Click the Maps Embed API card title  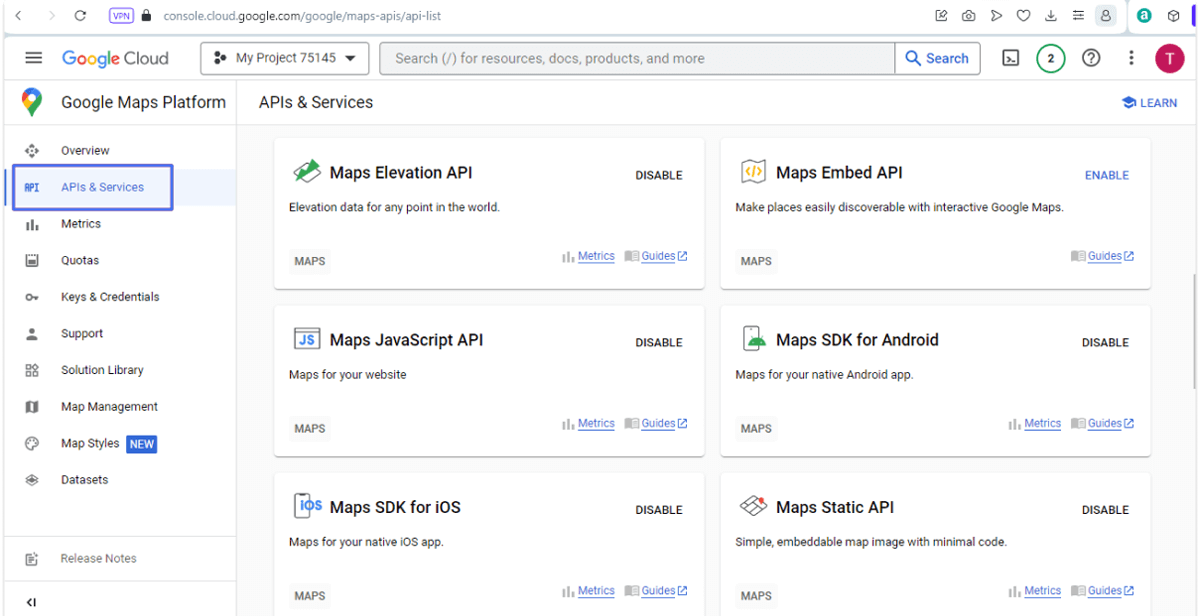point(839,173)
